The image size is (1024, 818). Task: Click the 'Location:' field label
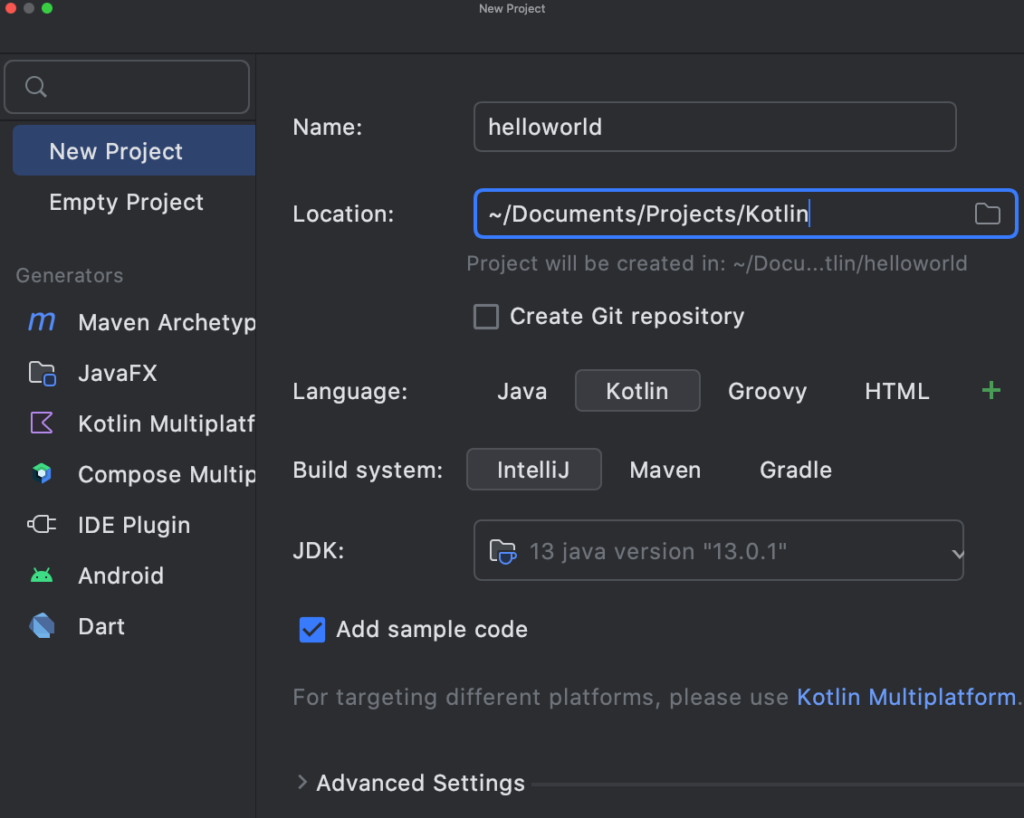[x=344, y=213]
